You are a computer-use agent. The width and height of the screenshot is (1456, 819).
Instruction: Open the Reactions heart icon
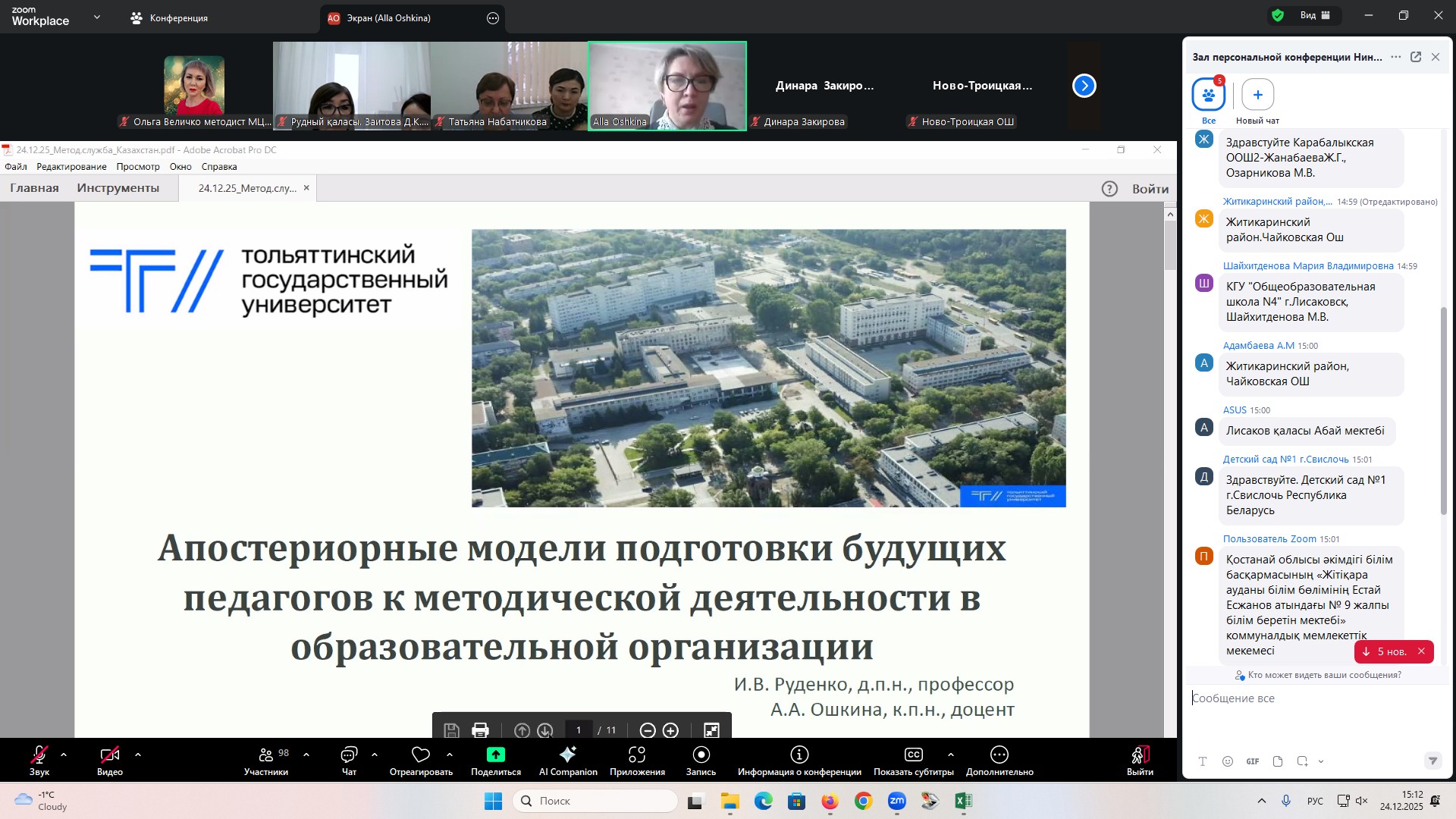point(421,755)
